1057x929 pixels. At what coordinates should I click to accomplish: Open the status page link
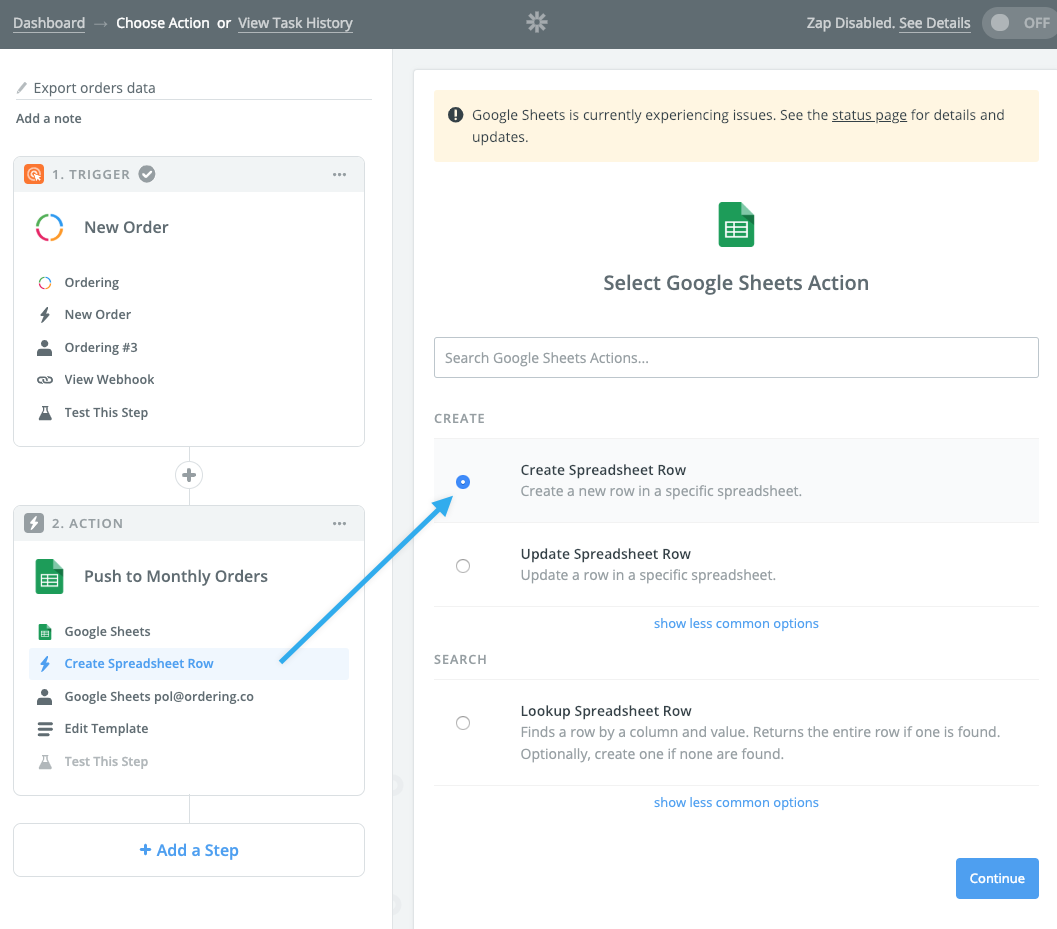click(869, 115)
